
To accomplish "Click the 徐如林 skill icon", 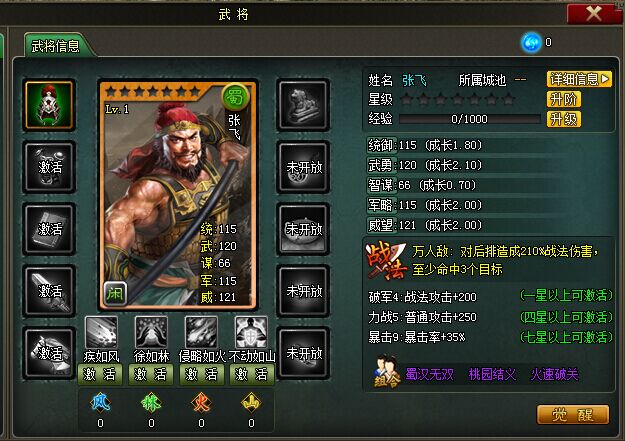I will (x=151, y=332).
